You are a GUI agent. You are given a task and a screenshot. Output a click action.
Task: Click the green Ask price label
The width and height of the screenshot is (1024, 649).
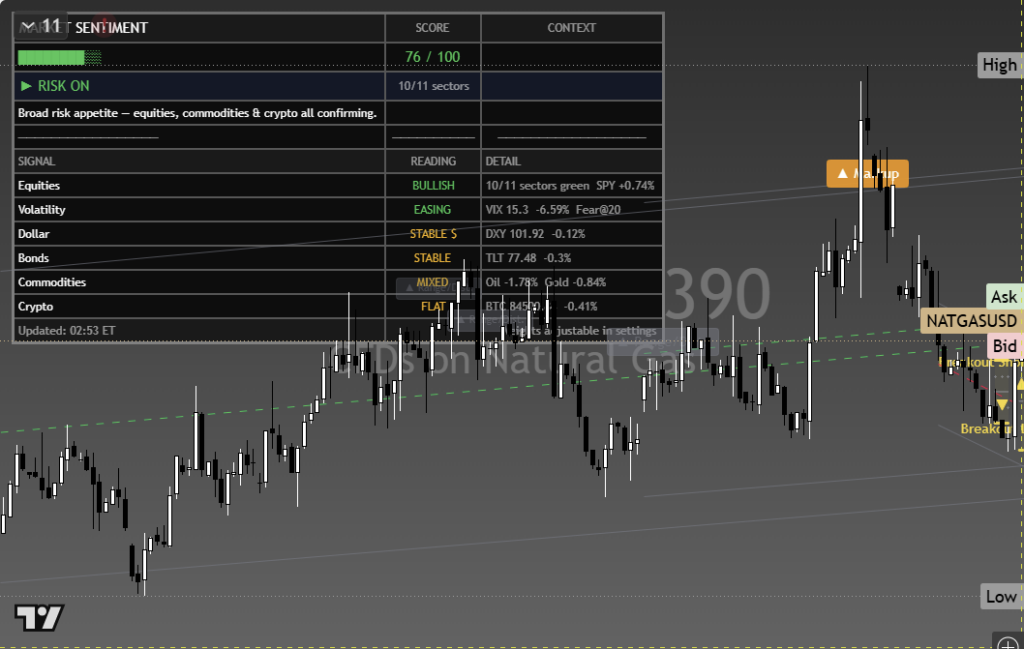pos(1004,297)
